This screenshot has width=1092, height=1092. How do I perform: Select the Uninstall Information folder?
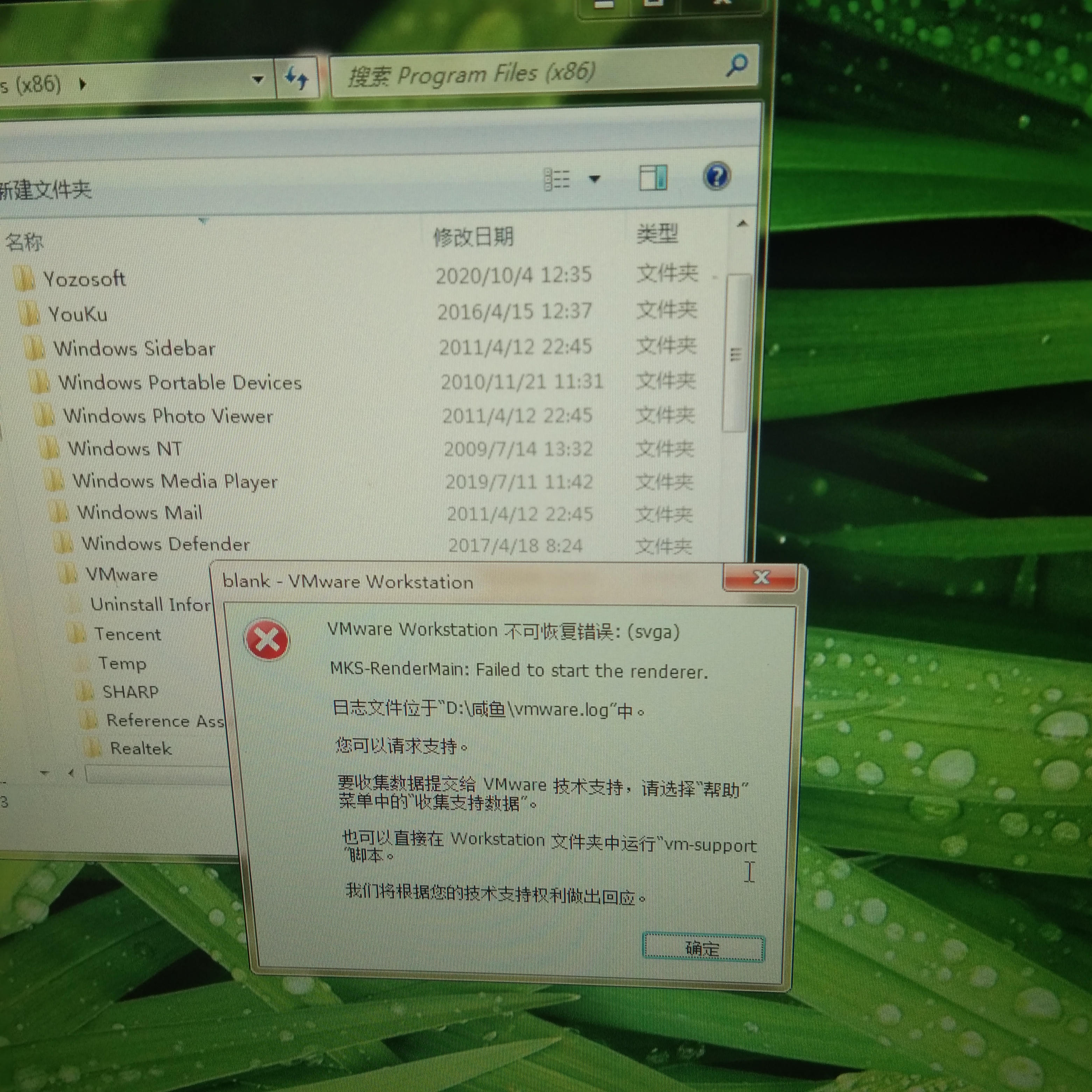pyautogui.click(x=150, y=604)
